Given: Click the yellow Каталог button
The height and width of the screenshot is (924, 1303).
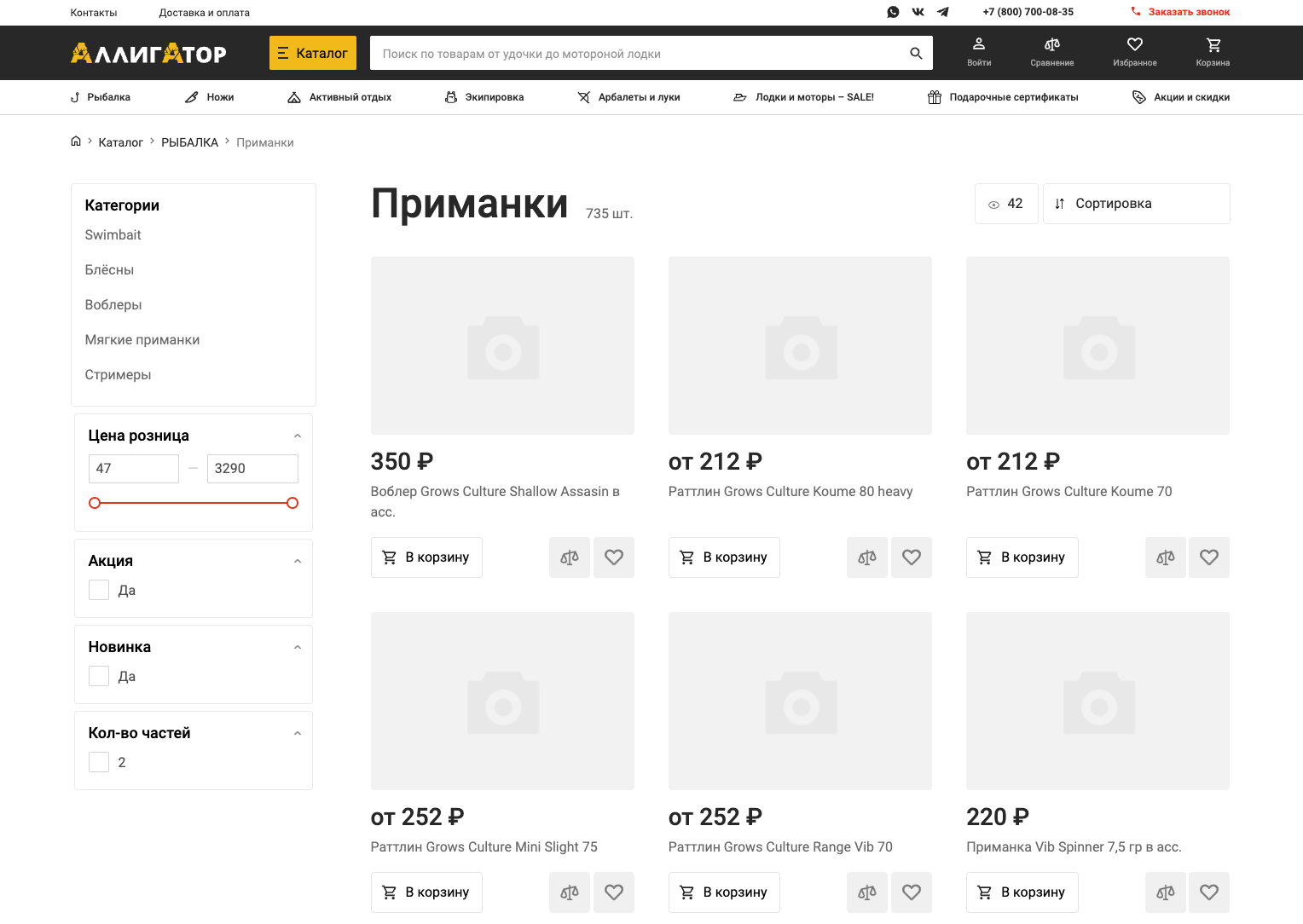Looking at the screenshot, I should coord(312,53).
